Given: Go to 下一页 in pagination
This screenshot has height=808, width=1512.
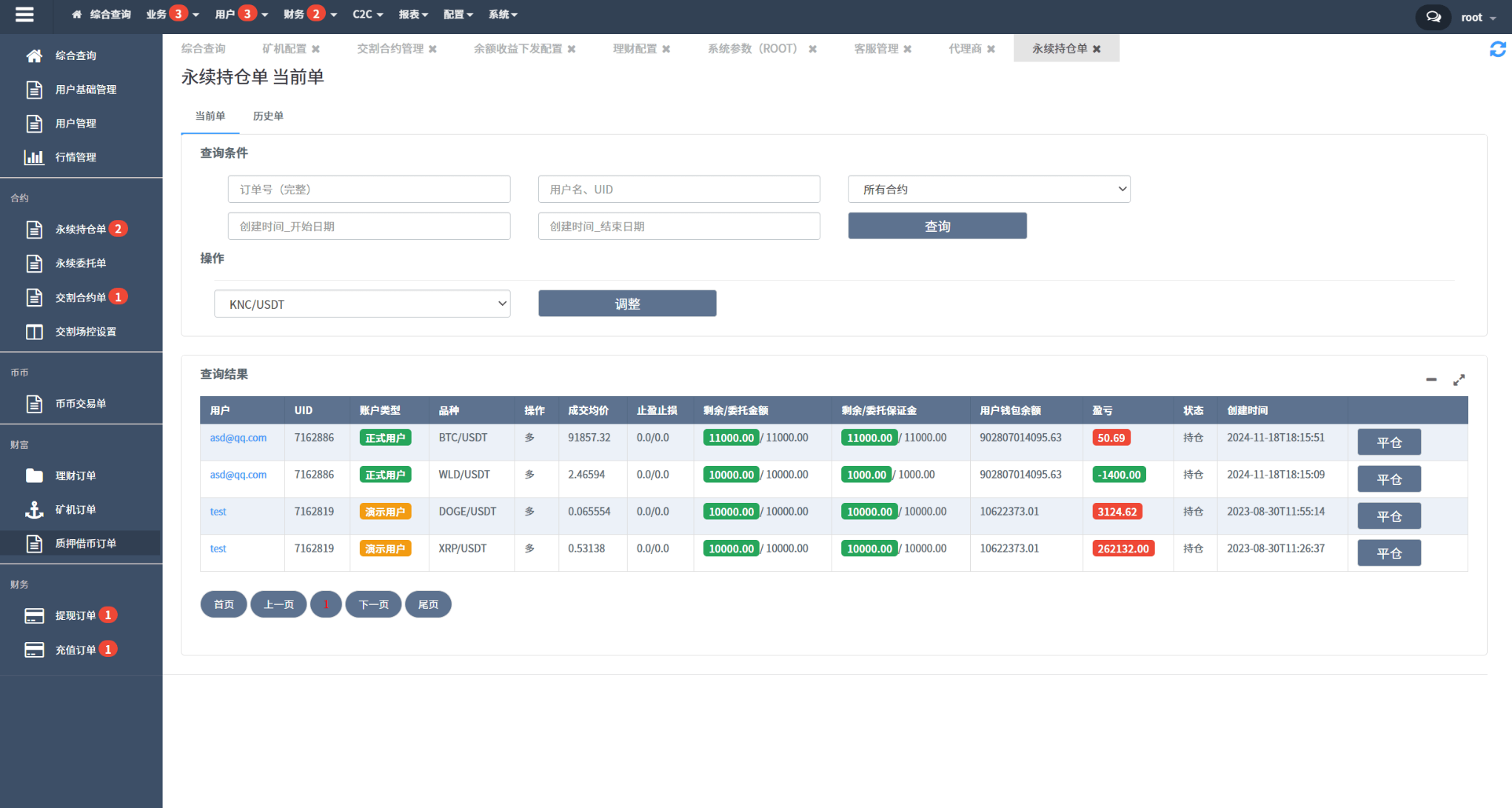Looking at the screenshot, I should pyautogui.click(x=374, y=605).
